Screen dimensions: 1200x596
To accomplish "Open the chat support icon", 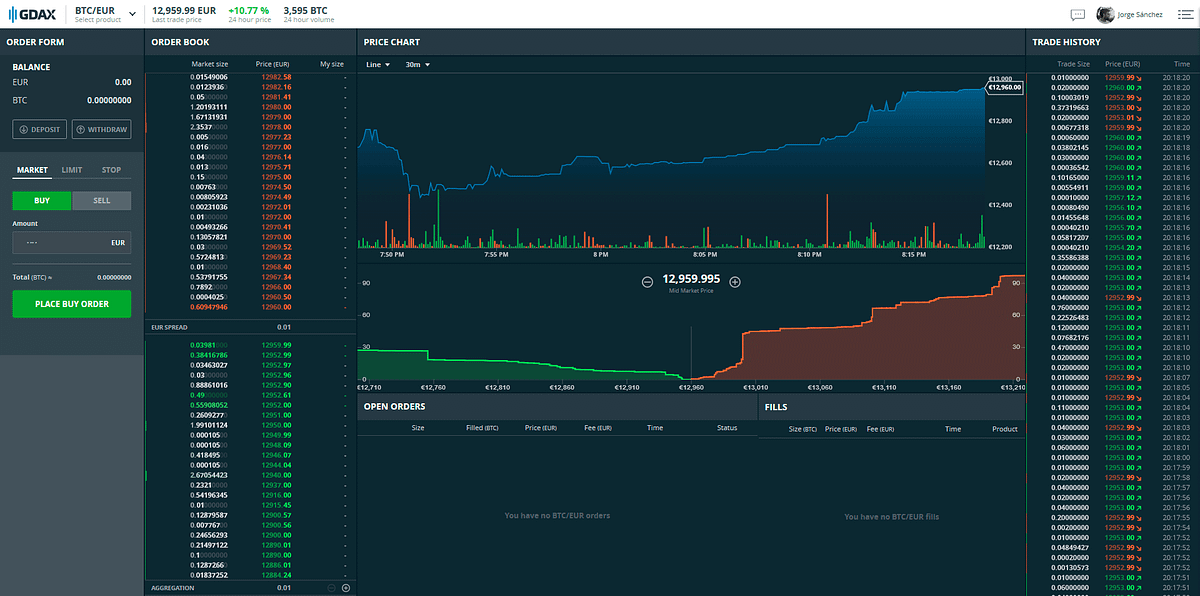I will click(1078, 14).
